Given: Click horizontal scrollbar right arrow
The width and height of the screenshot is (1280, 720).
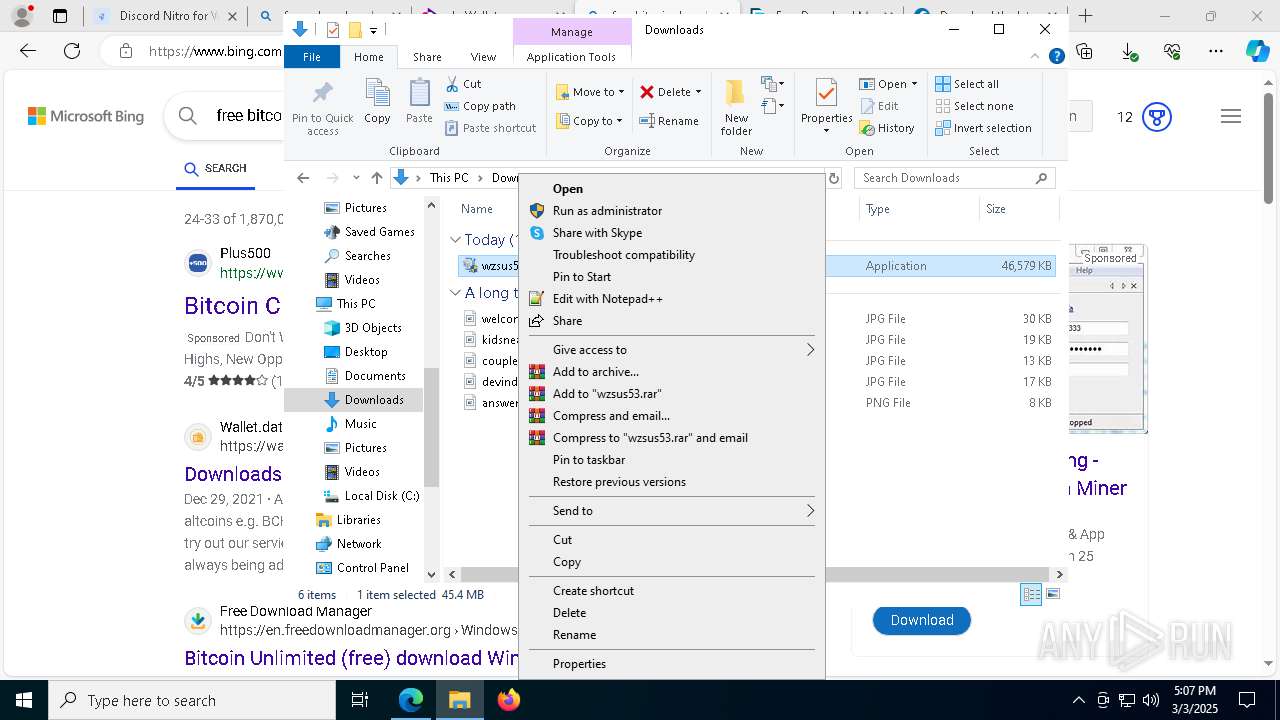Looking at the screenshot, I should coord(1060,574).
